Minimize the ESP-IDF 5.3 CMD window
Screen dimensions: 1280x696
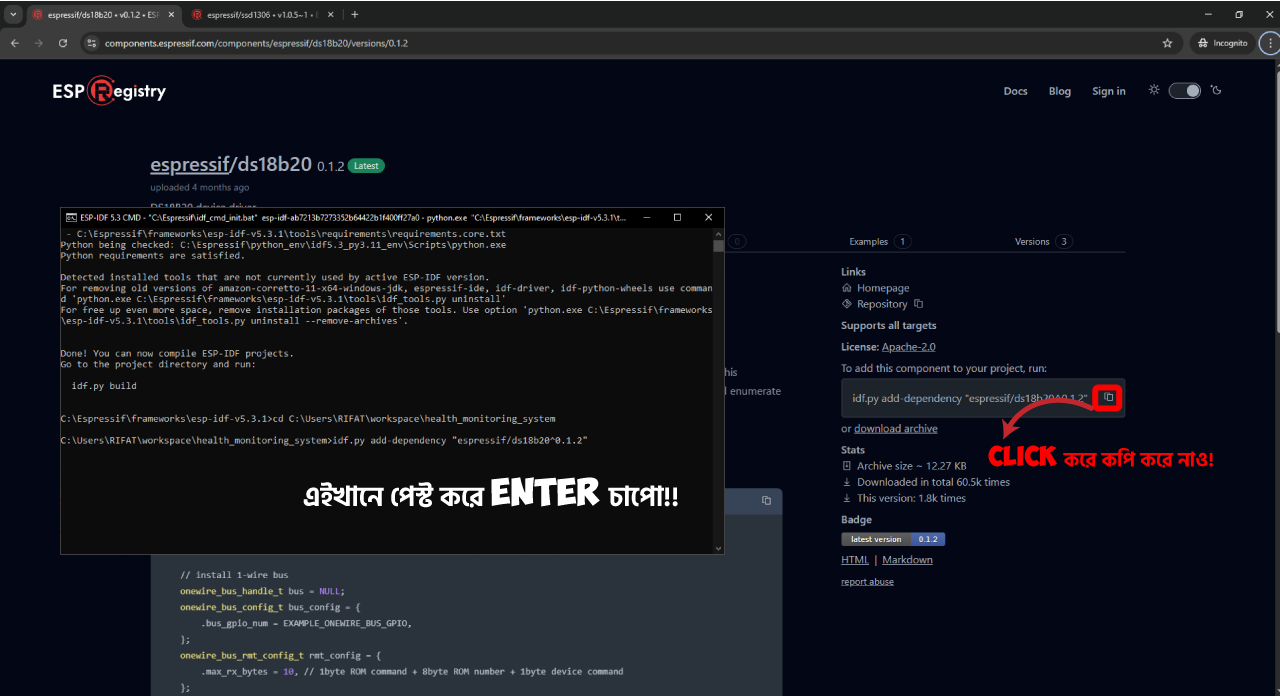646,217
